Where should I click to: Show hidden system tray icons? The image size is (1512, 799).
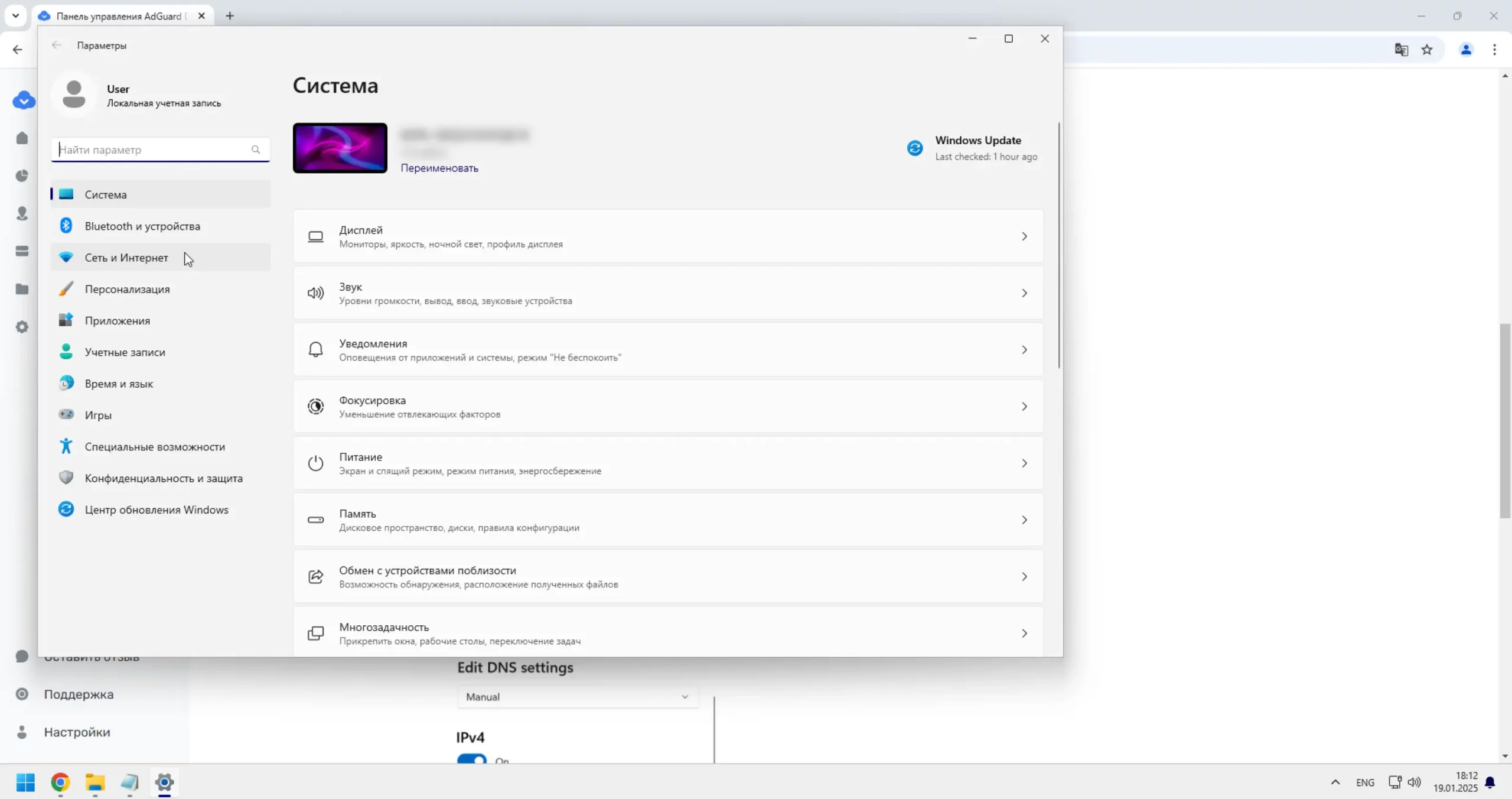click(x=1335, y=782)
